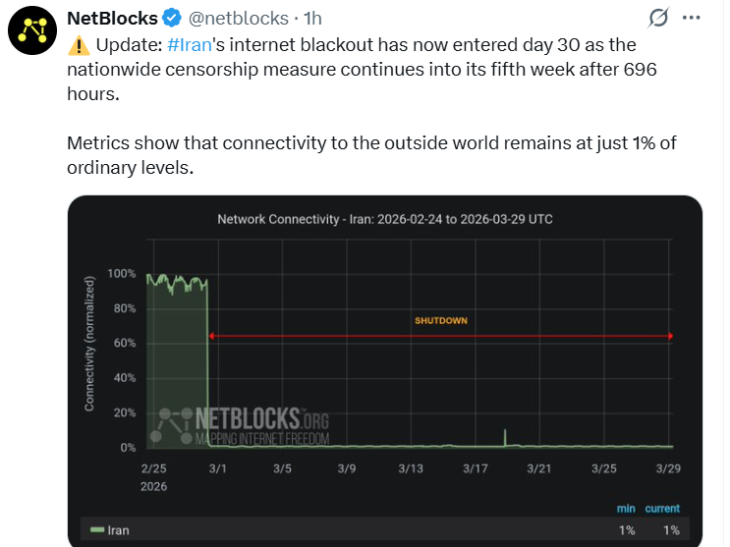Viewport: 730px width, 547px height.
Task: Click the small connectivity spike near 3/19
Action: 505,437
